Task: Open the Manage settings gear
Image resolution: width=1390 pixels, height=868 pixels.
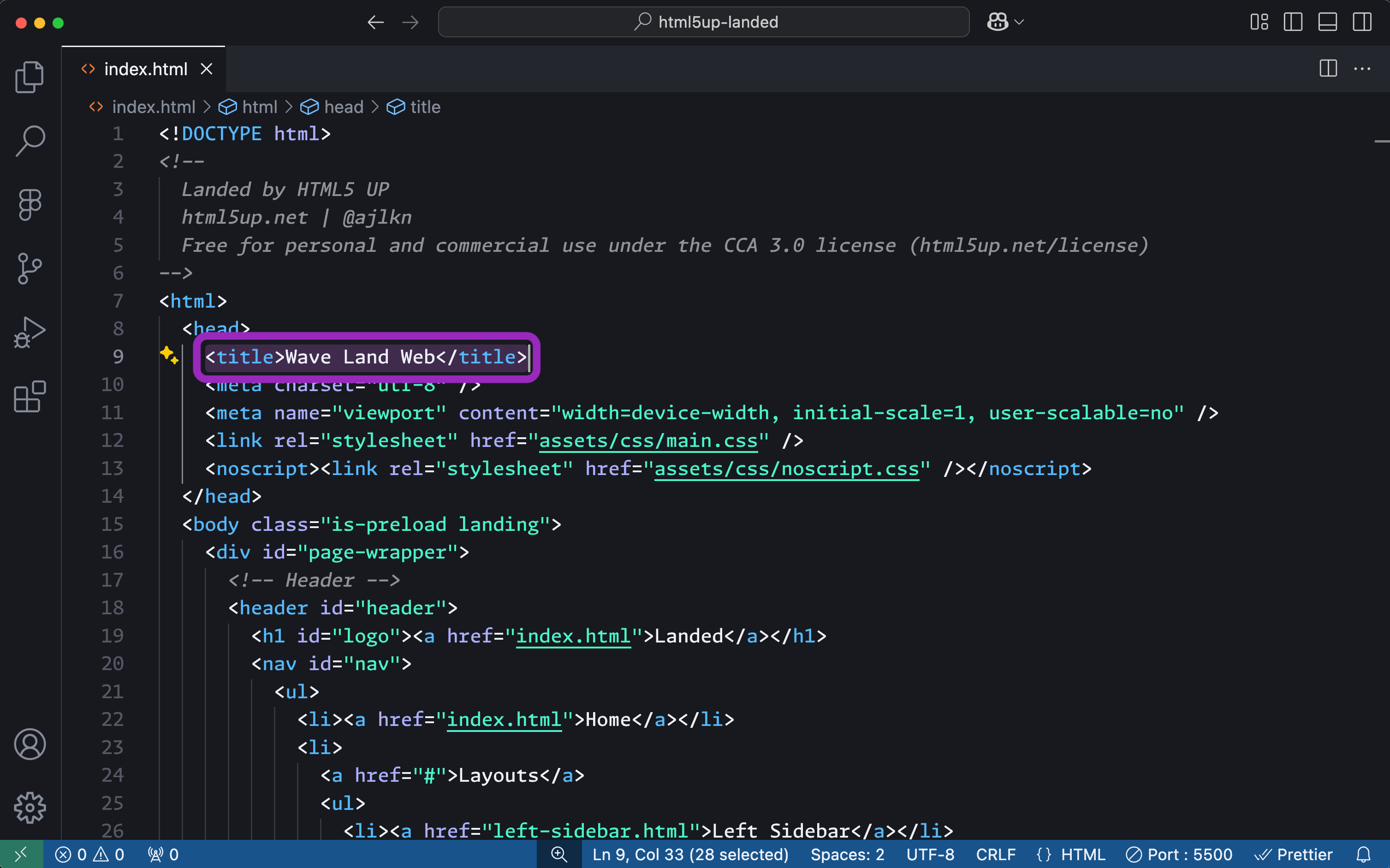Action: tap(30, 808)
